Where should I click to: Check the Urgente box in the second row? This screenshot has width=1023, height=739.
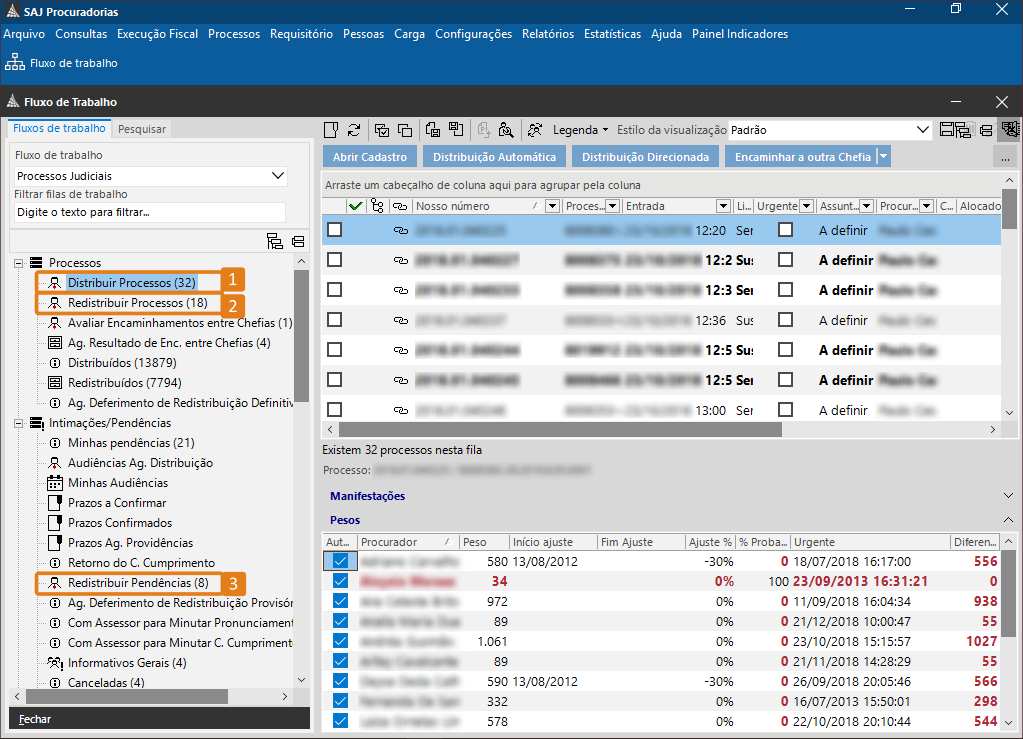click(x=786, y=260)
